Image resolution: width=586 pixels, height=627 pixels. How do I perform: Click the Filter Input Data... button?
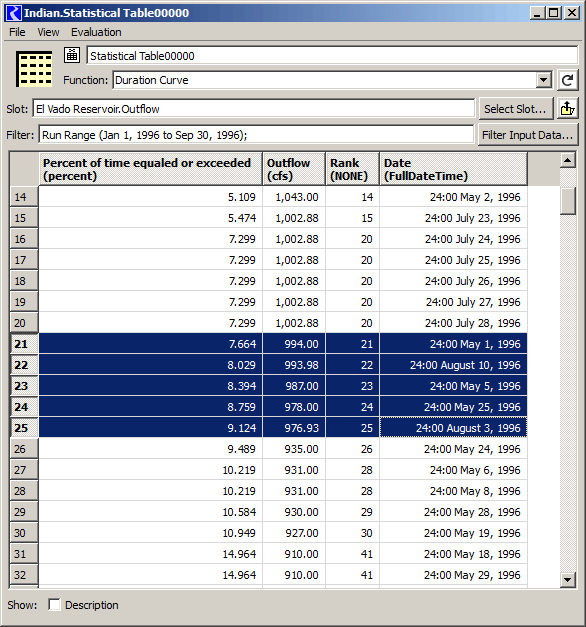528,135
